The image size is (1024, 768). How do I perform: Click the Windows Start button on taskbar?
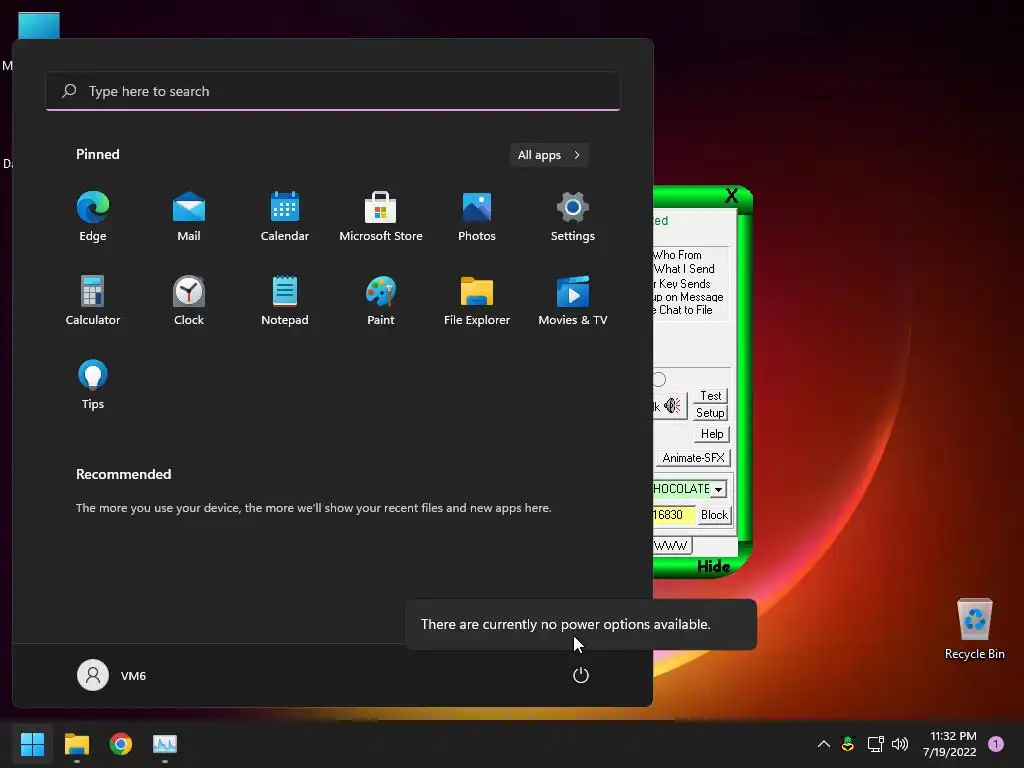tap(32, 744)
